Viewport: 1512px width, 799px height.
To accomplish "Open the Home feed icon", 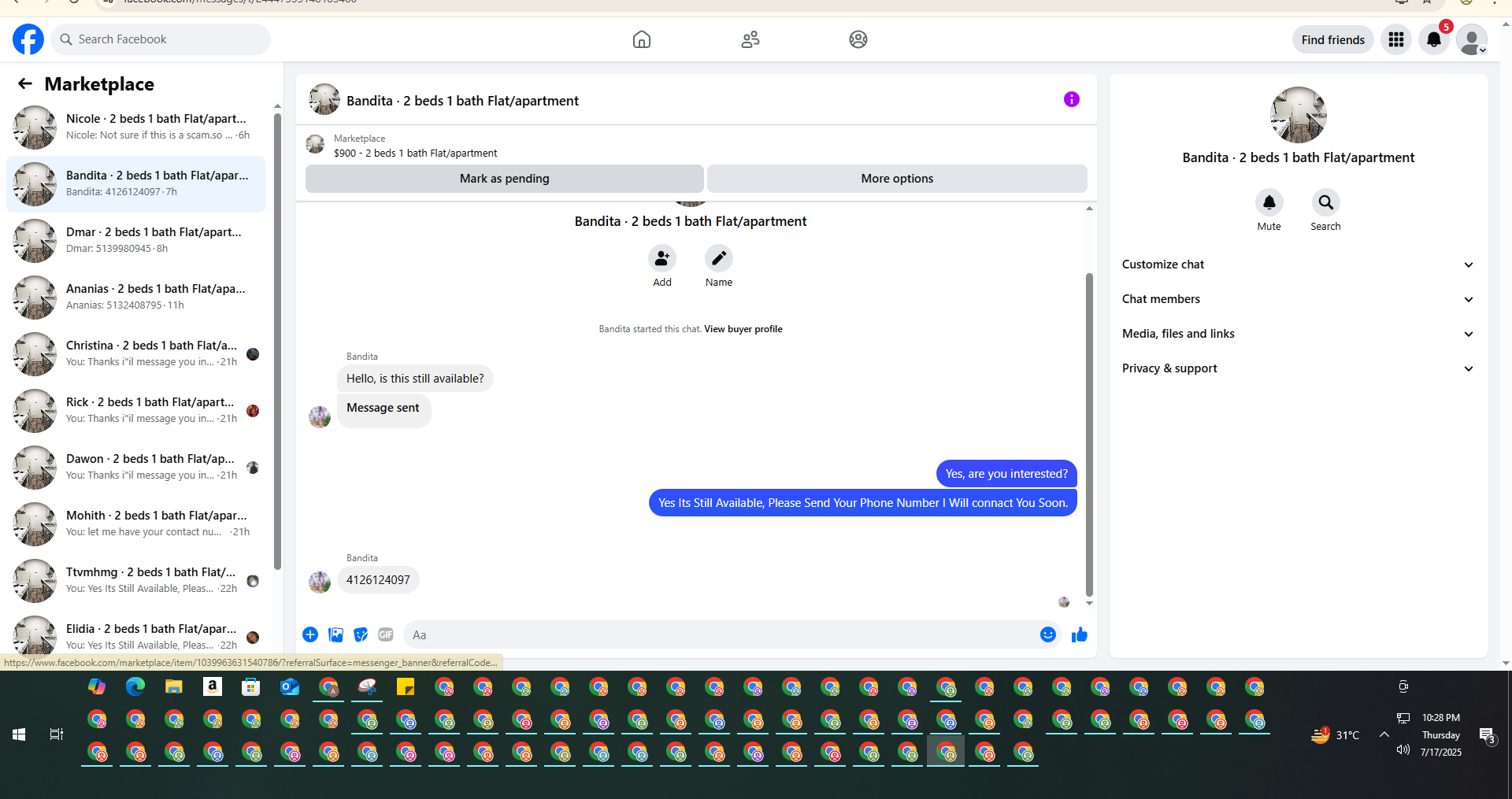I will [642, 39].
